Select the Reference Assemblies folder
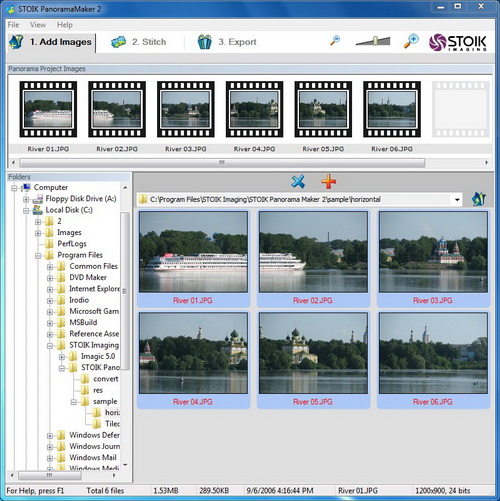The image size is (500, 501). pos(94,334)
